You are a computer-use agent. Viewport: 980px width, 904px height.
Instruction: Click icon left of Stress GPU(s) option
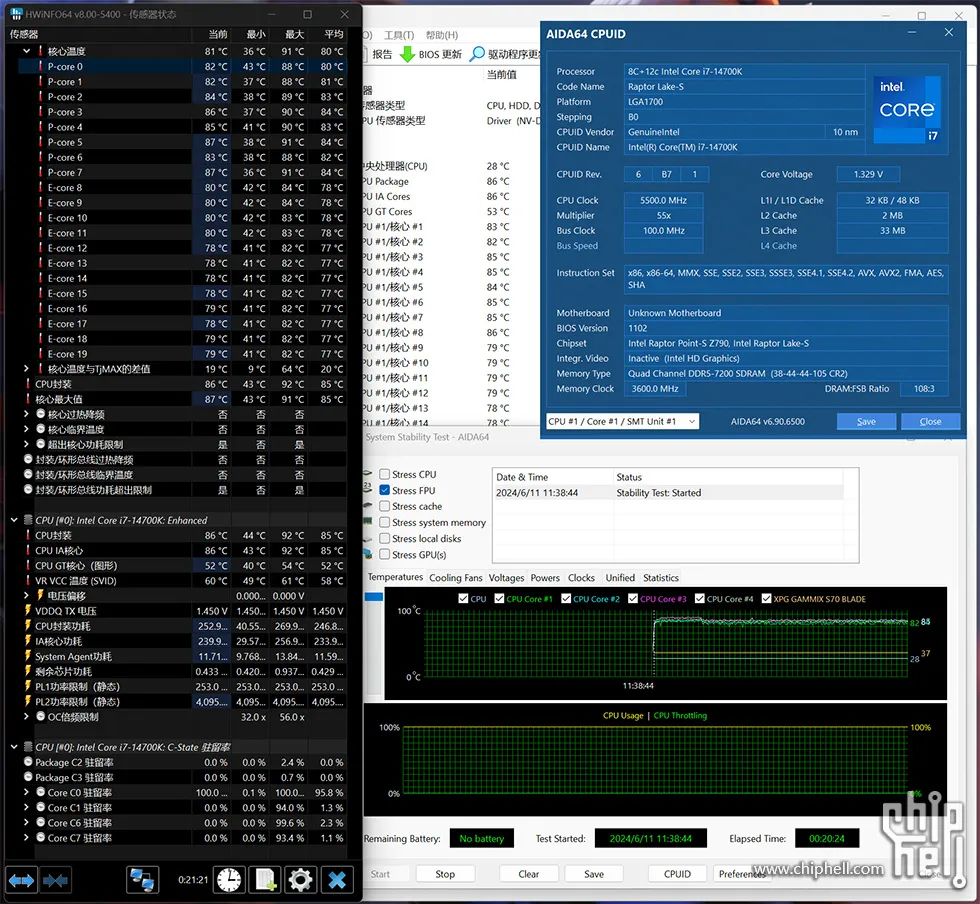pos(368,554)
